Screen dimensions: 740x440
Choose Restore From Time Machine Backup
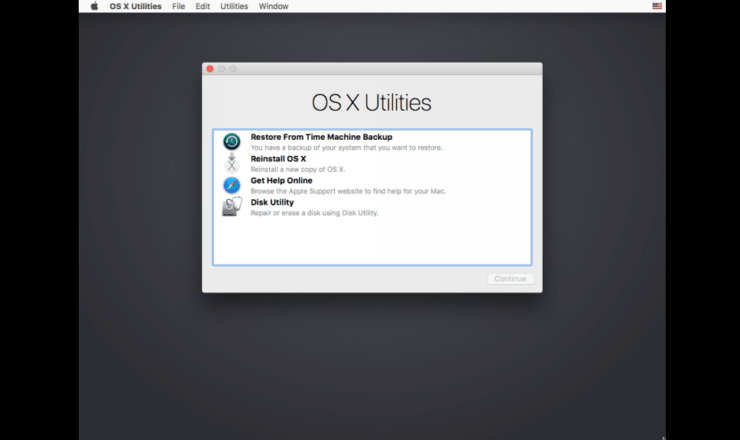click(372, 142)
